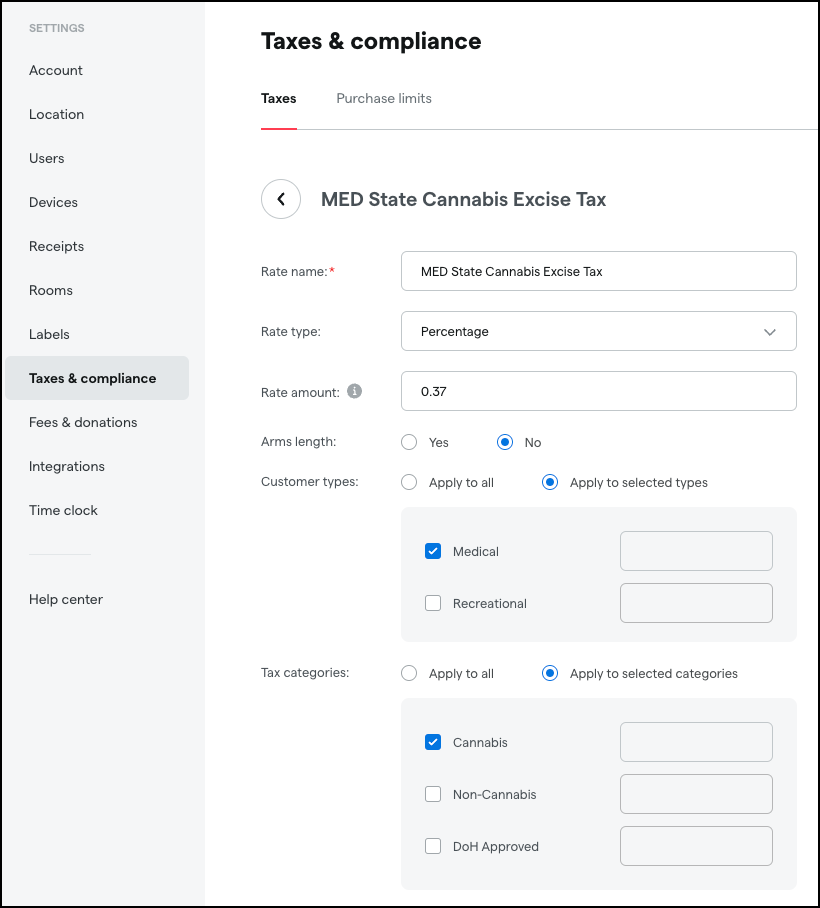Uncheck the Cannabis checkbox
Viewport: 820px width, 908px height.
(433, 742)
